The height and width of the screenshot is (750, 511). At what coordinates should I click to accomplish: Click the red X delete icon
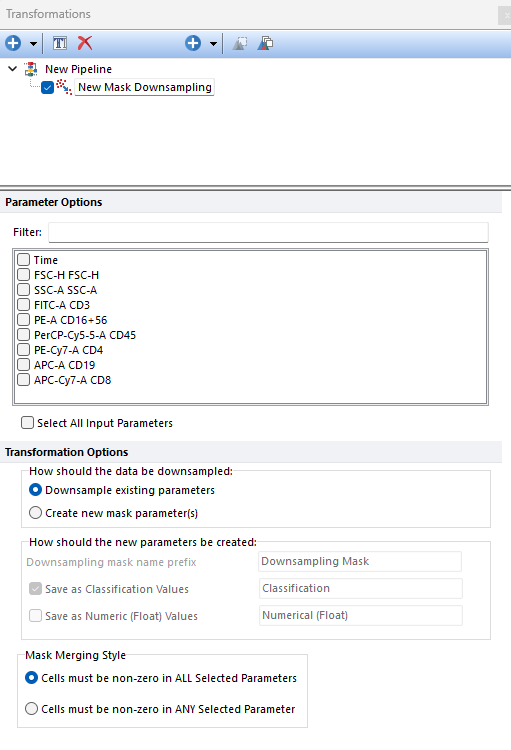(x=85, y=43)
